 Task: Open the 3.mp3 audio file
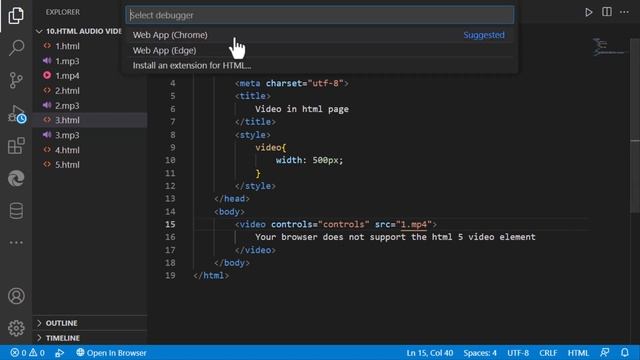point(90,135)
